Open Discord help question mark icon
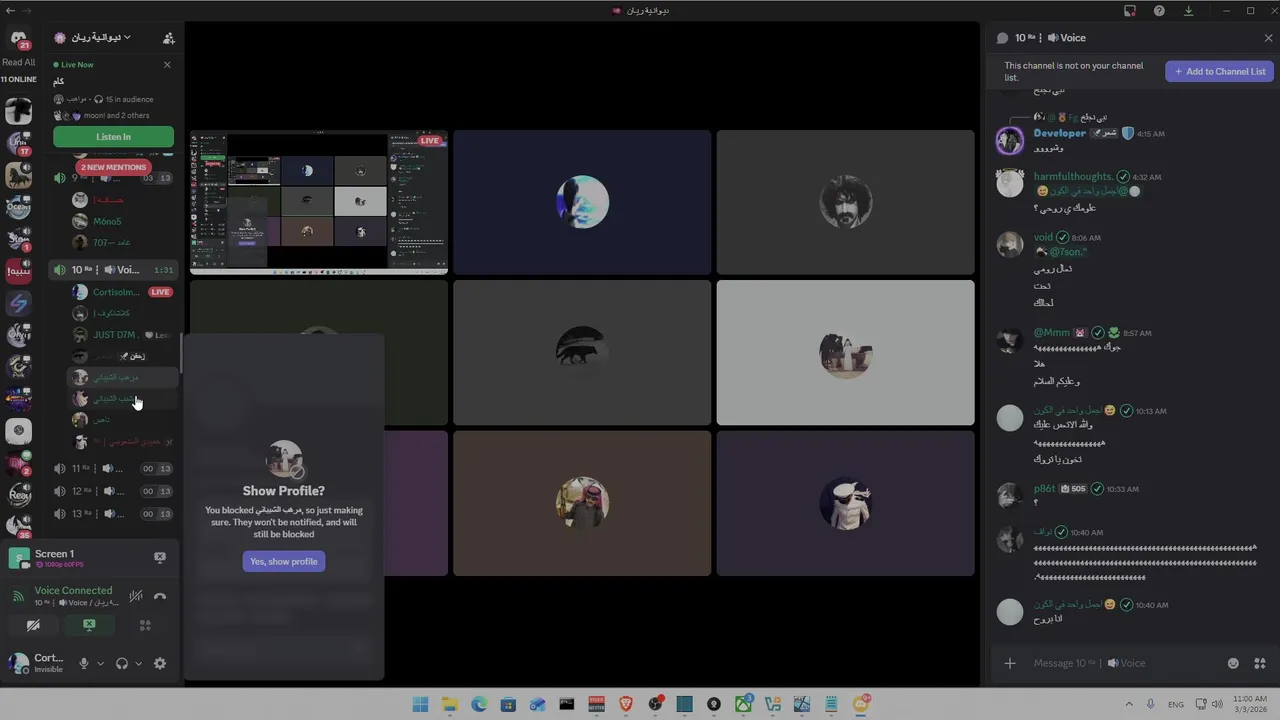Image resolution: width=1280 pixels, height=720 pixels. point(1159,11)
